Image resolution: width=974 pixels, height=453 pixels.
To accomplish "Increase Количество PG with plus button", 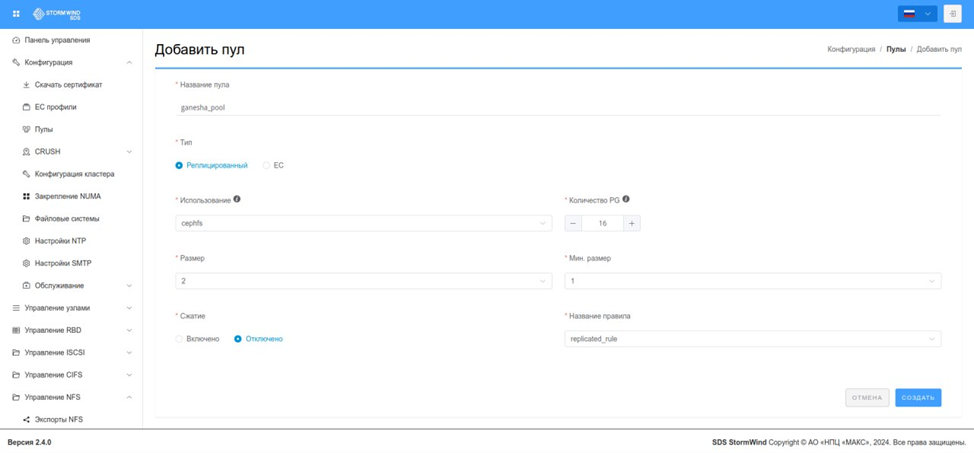I will pos(632,224).
